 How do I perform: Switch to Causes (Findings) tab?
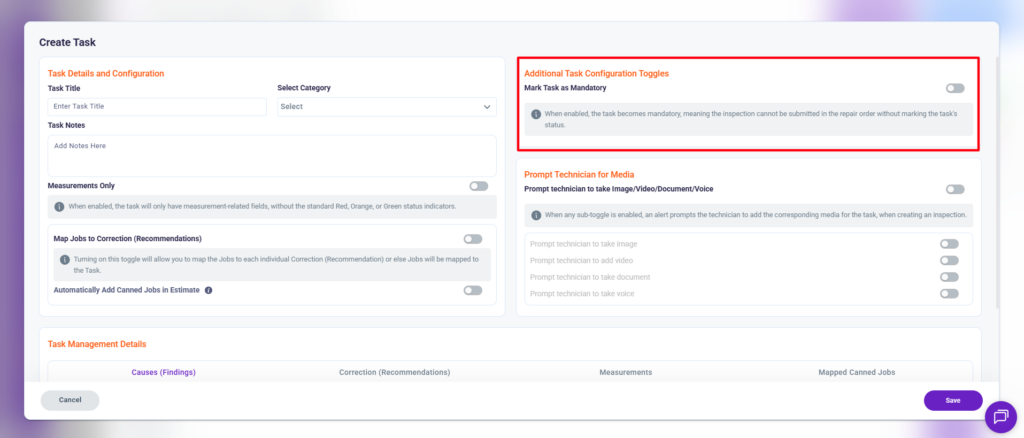point(164,372)
